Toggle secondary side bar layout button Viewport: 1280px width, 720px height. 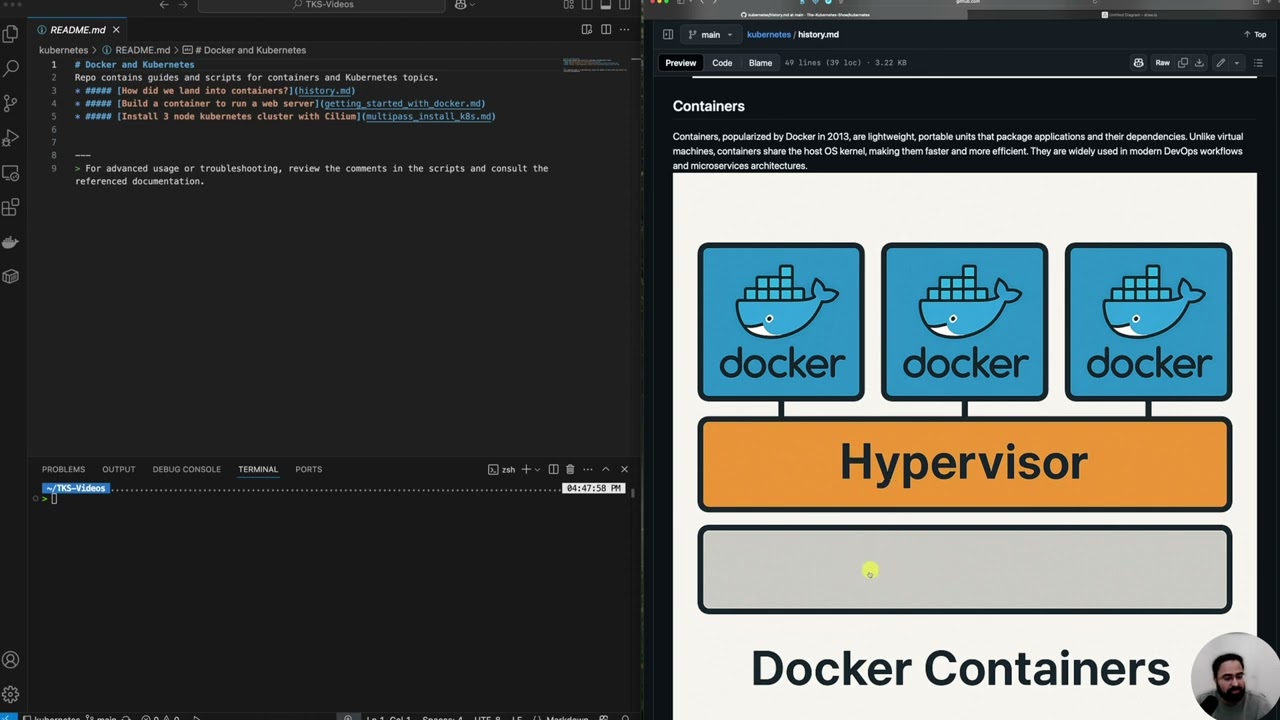coord(625,5)
